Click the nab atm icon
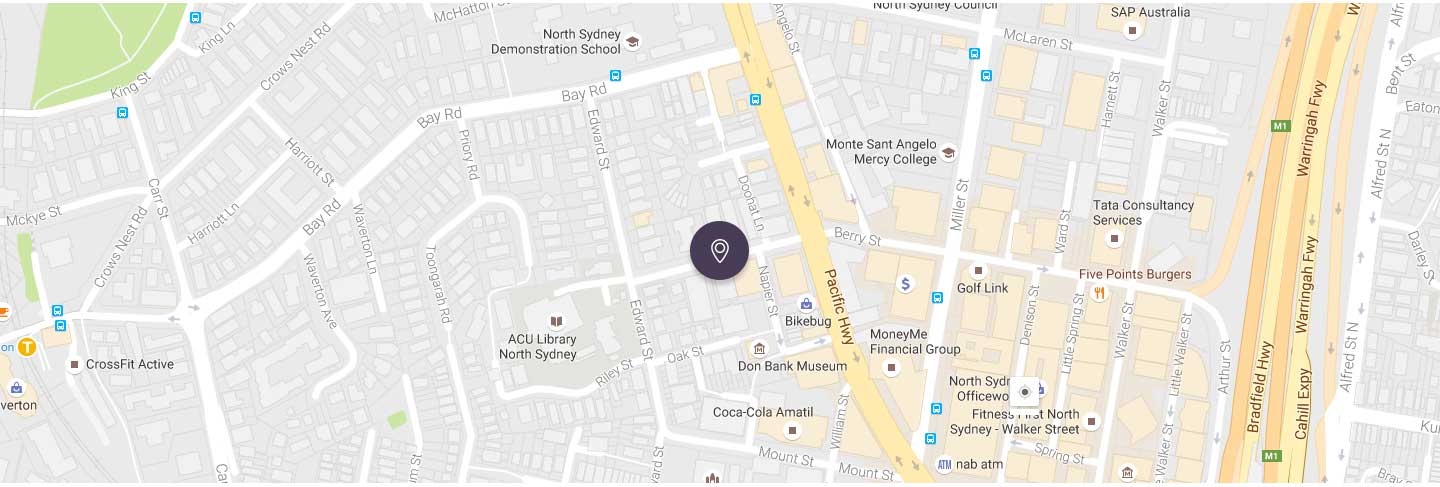Viewport: 1440px width, 487px height. [944, 465]
